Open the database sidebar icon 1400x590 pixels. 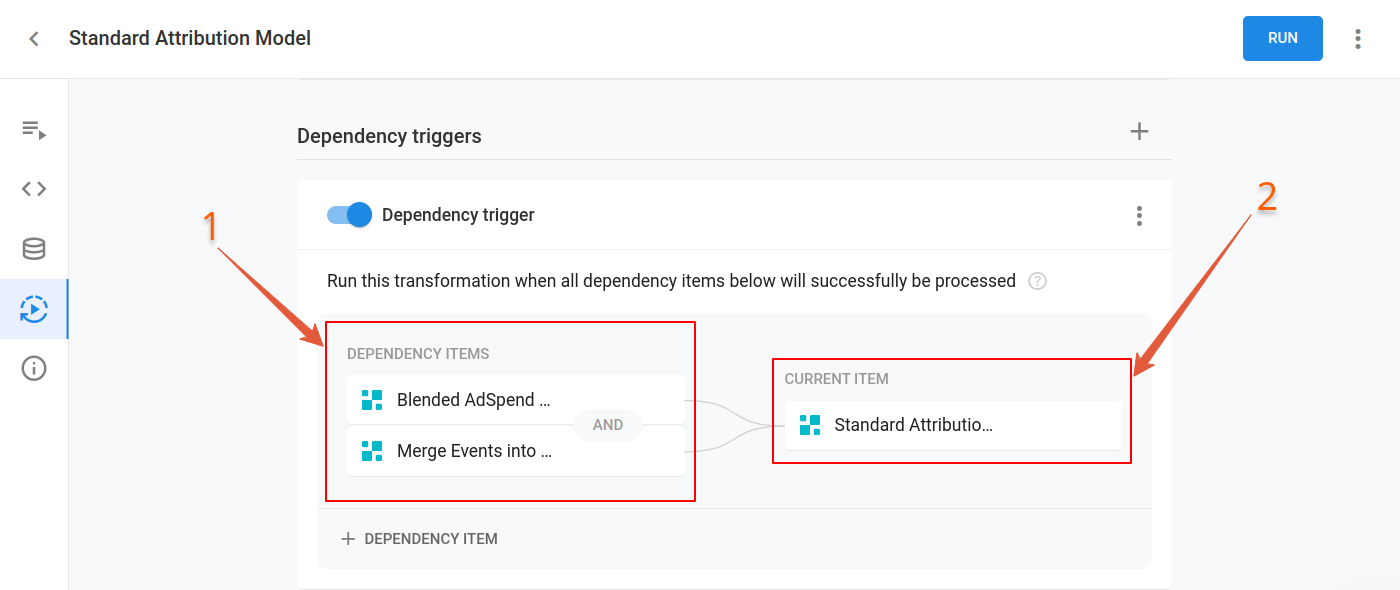click(34, 249)
